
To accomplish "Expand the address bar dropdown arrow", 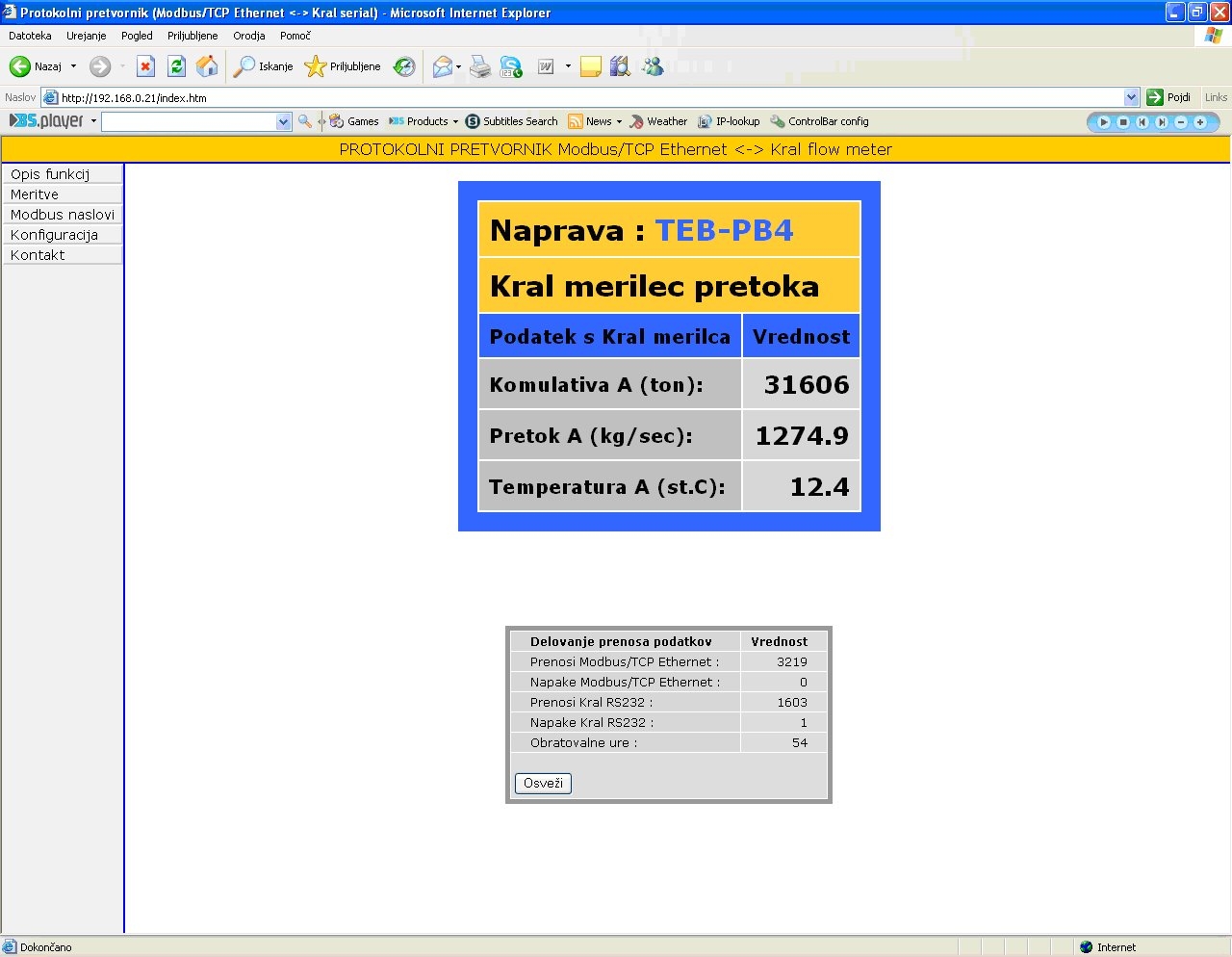I will pyautogui.click(x=1131, y=97).
